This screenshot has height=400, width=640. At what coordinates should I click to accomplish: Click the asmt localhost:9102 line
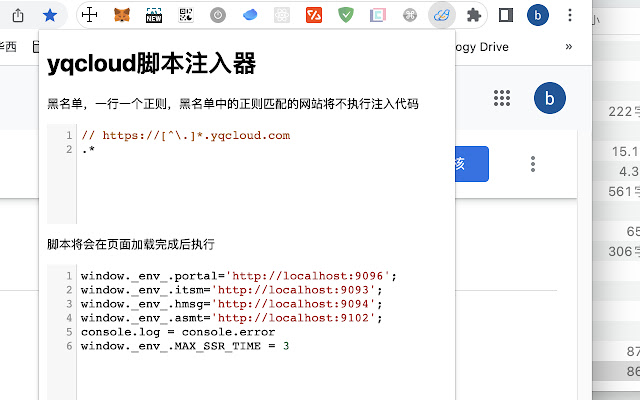231,318
